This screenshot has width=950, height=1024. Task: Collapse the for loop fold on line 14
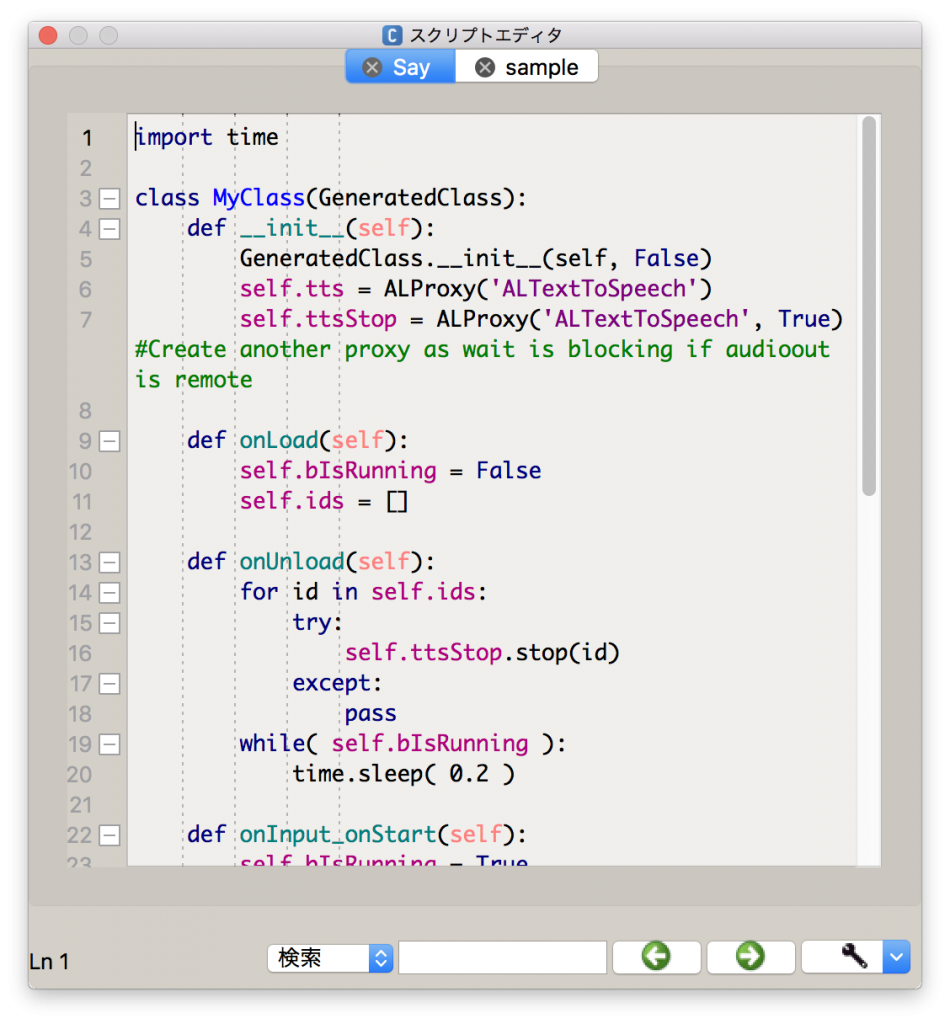(110, 593)
